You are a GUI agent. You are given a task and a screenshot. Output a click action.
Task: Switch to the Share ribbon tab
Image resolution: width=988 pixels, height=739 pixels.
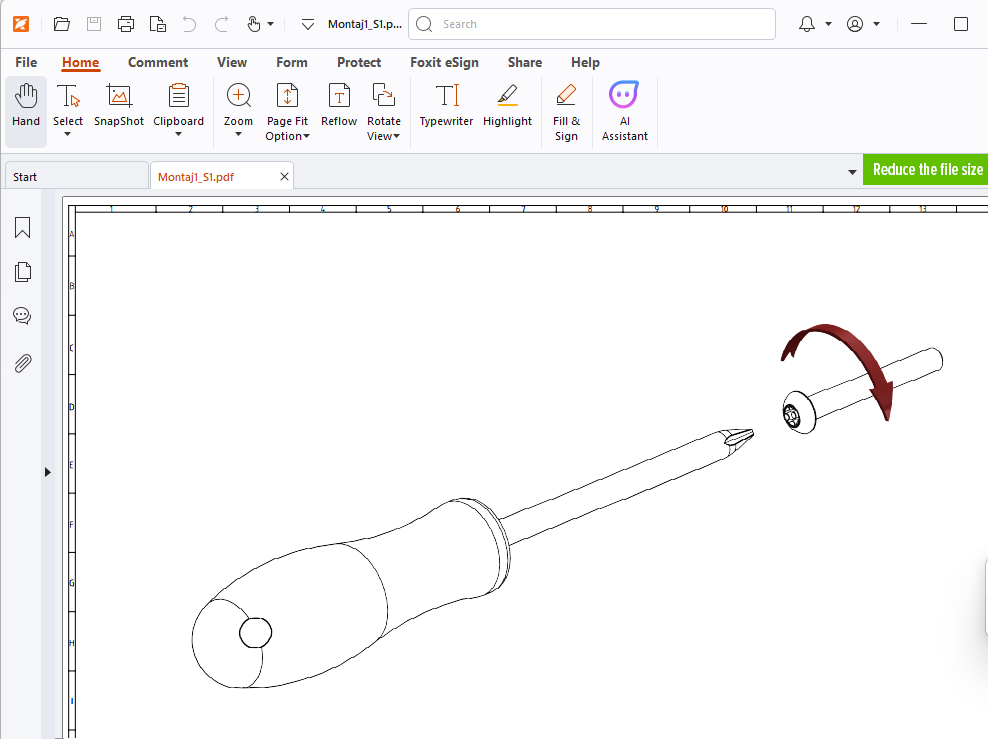(x=525, y=62)
